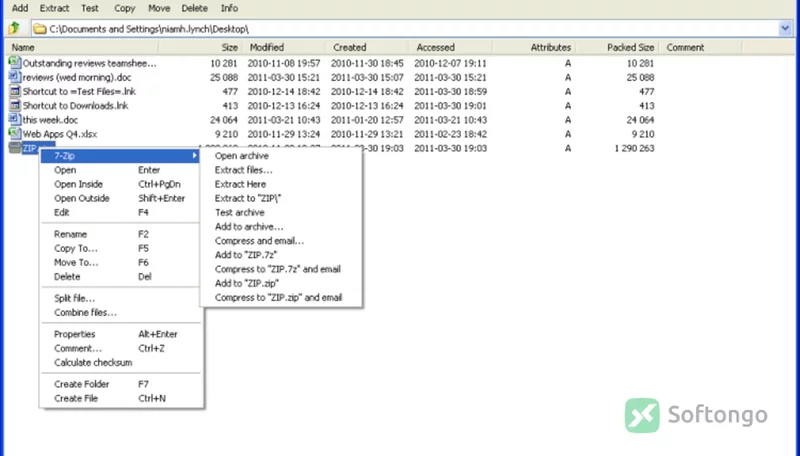Click the Move toolbar button
Screen dimensions: 800x456
point(159,8)
